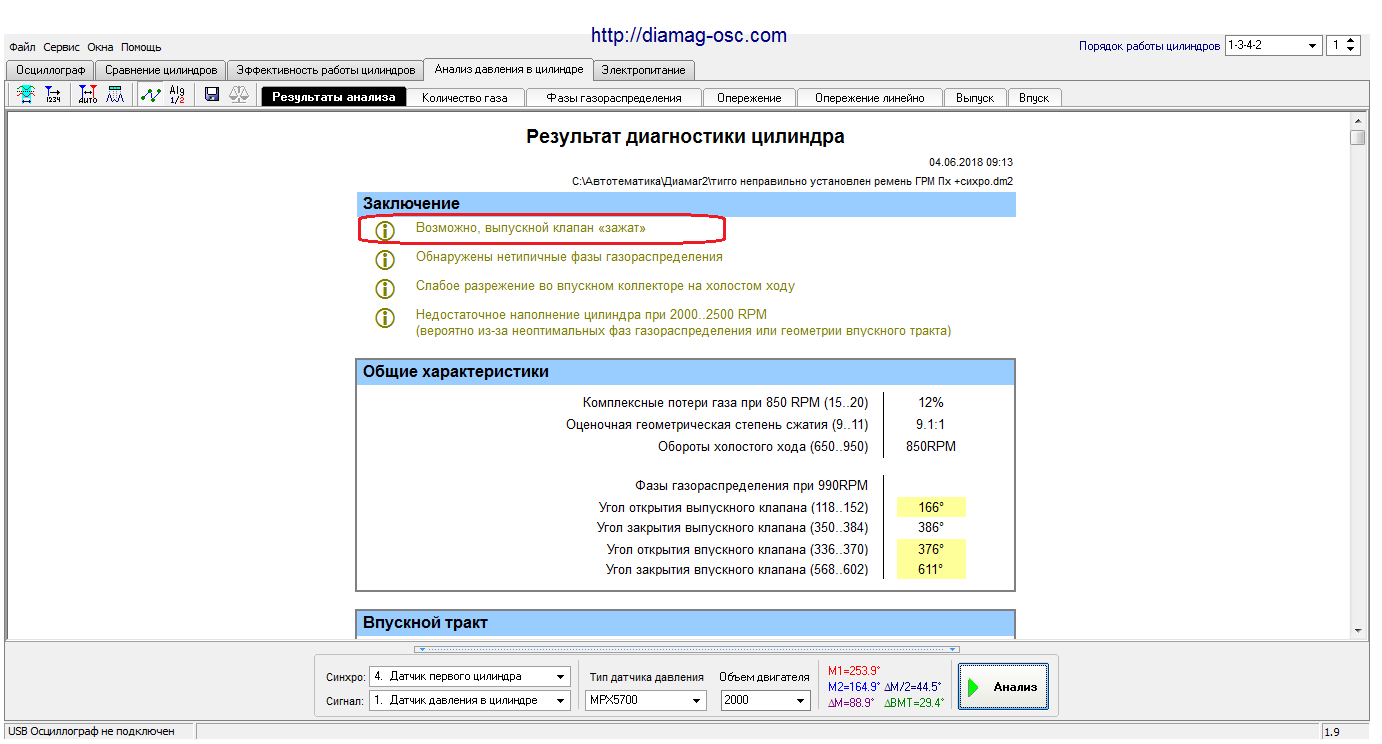Click the report vertical scrollbar thumb
Screen dimensions: 1382x744
tap(1357, 138)
